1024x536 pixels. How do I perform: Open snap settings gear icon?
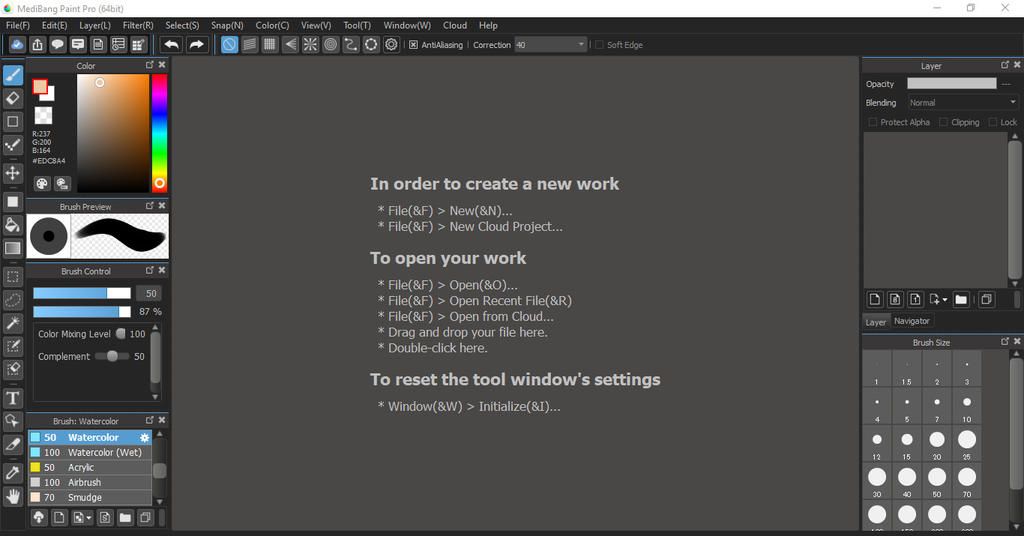click(391, 44)
